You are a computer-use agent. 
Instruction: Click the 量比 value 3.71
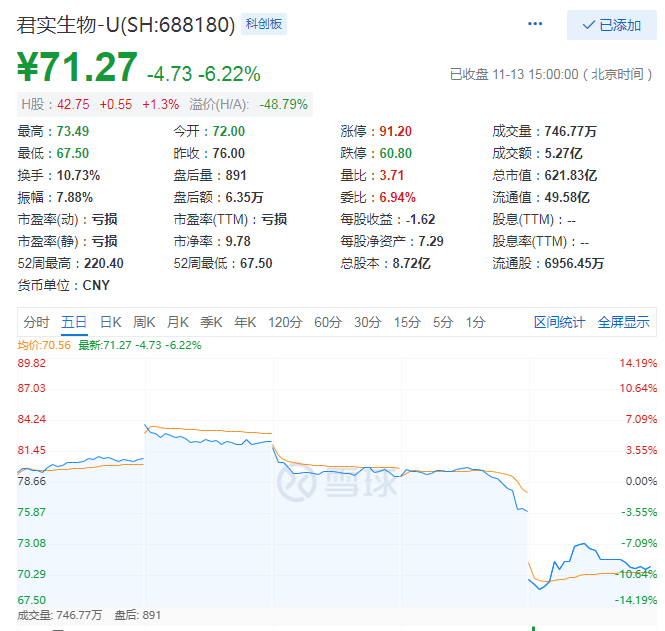click(391, 176)
